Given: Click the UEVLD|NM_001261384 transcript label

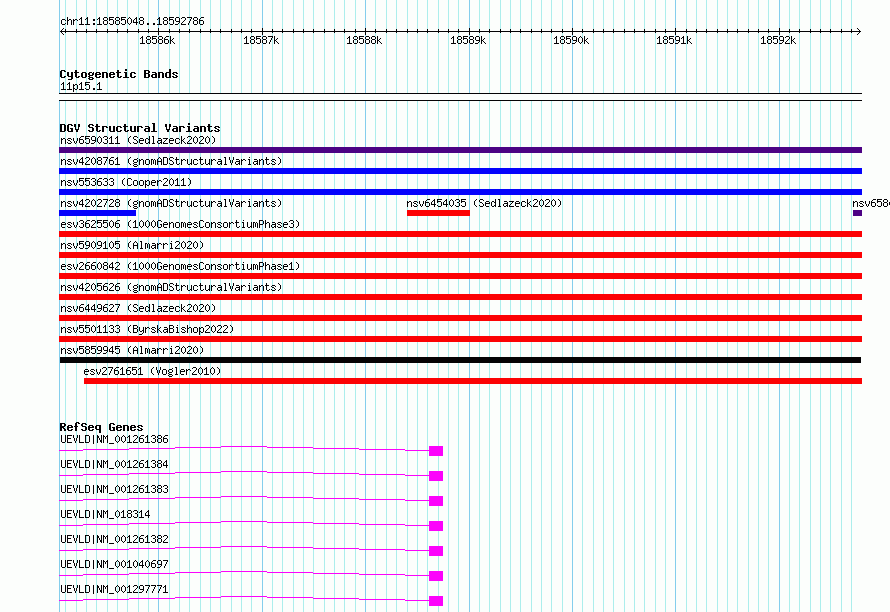Looking at the screenshot, I should pyautogui.click(x=114, y=464).
